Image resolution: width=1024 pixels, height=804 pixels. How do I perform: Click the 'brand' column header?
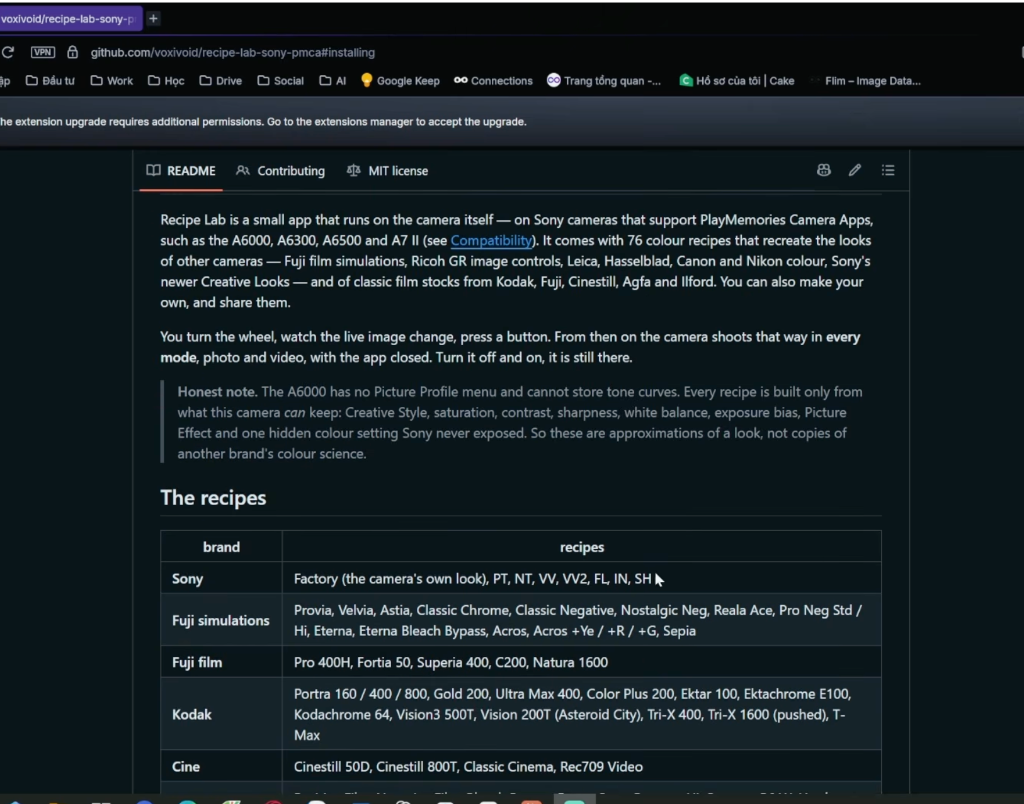[x=221, y=547]
